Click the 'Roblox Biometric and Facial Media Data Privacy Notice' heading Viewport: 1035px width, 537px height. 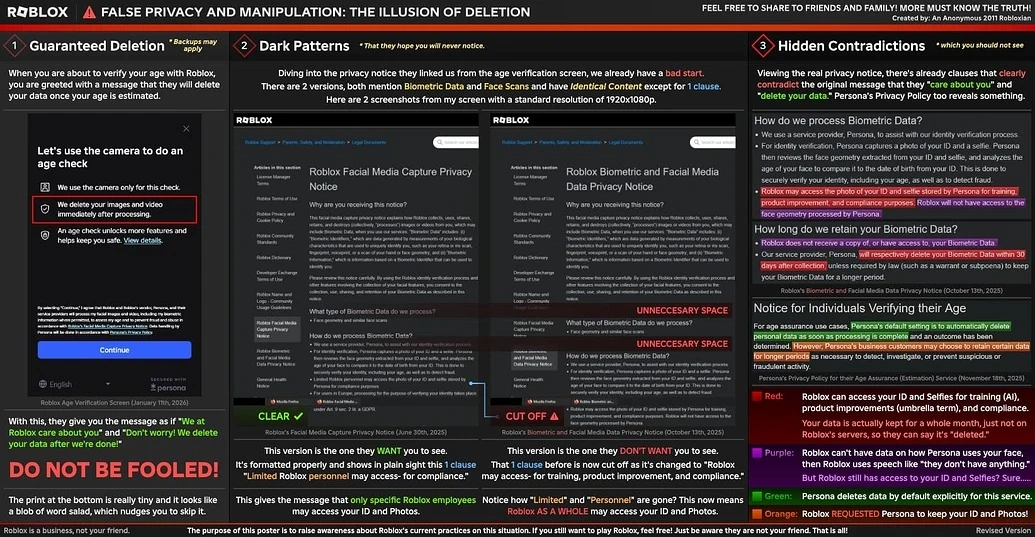[642, 179]
